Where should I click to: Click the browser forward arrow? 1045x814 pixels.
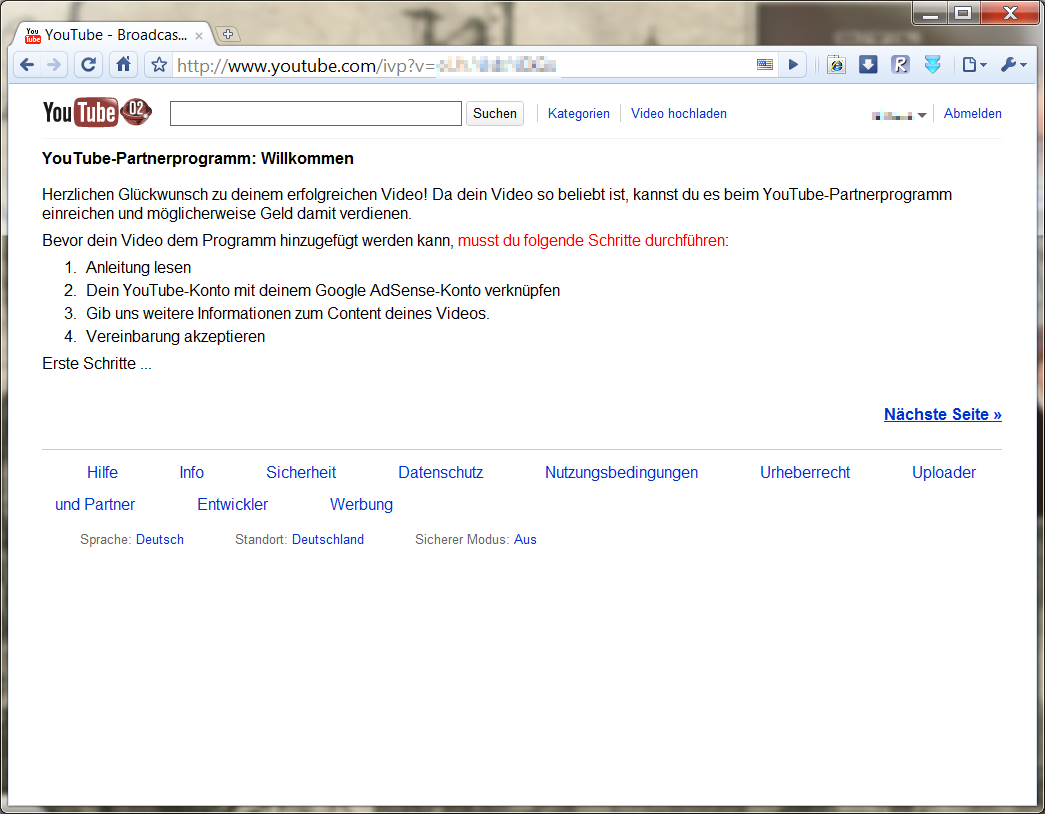55,65
